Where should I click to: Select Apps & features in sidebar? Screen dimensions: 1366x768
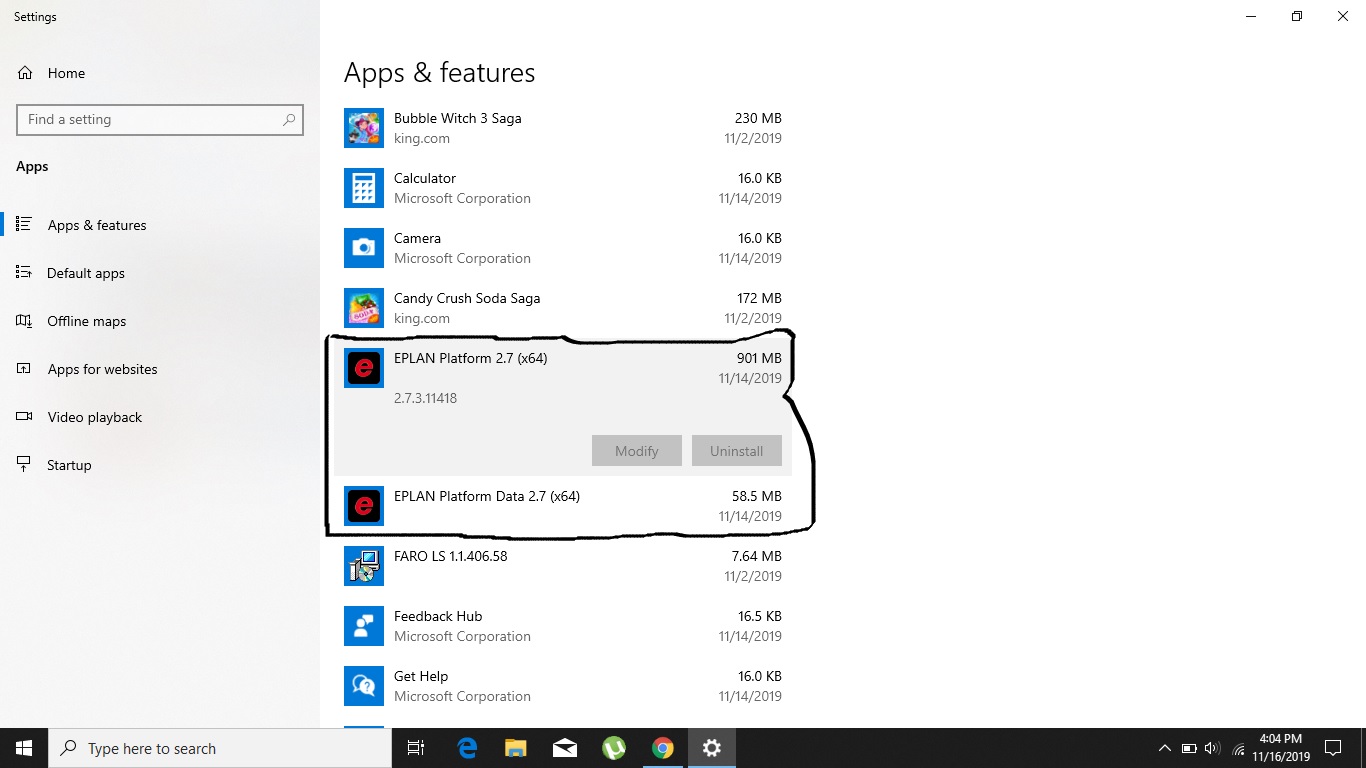click(x=160, y=225)
